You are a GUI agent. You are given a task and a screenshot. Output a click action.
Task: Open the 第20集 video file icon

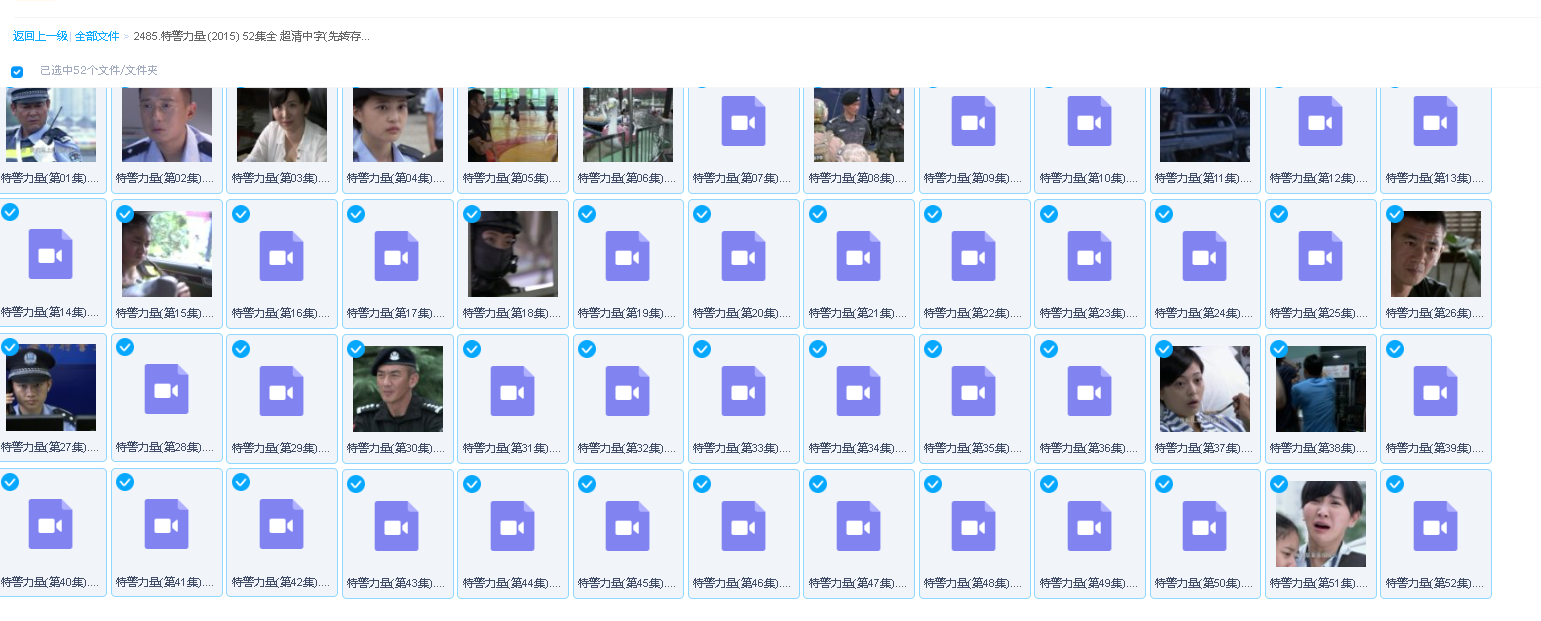click(x=743, y=256)
